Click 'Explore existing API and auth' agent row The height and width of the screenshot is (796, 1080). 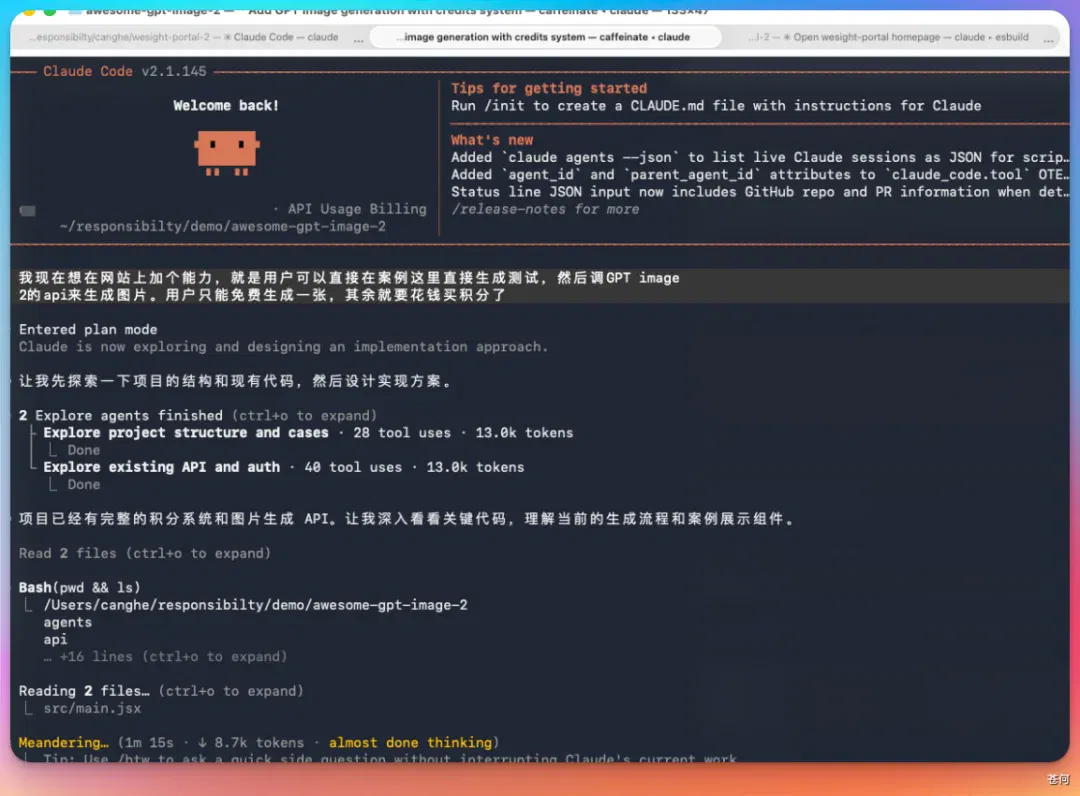[x=284, y=467]
